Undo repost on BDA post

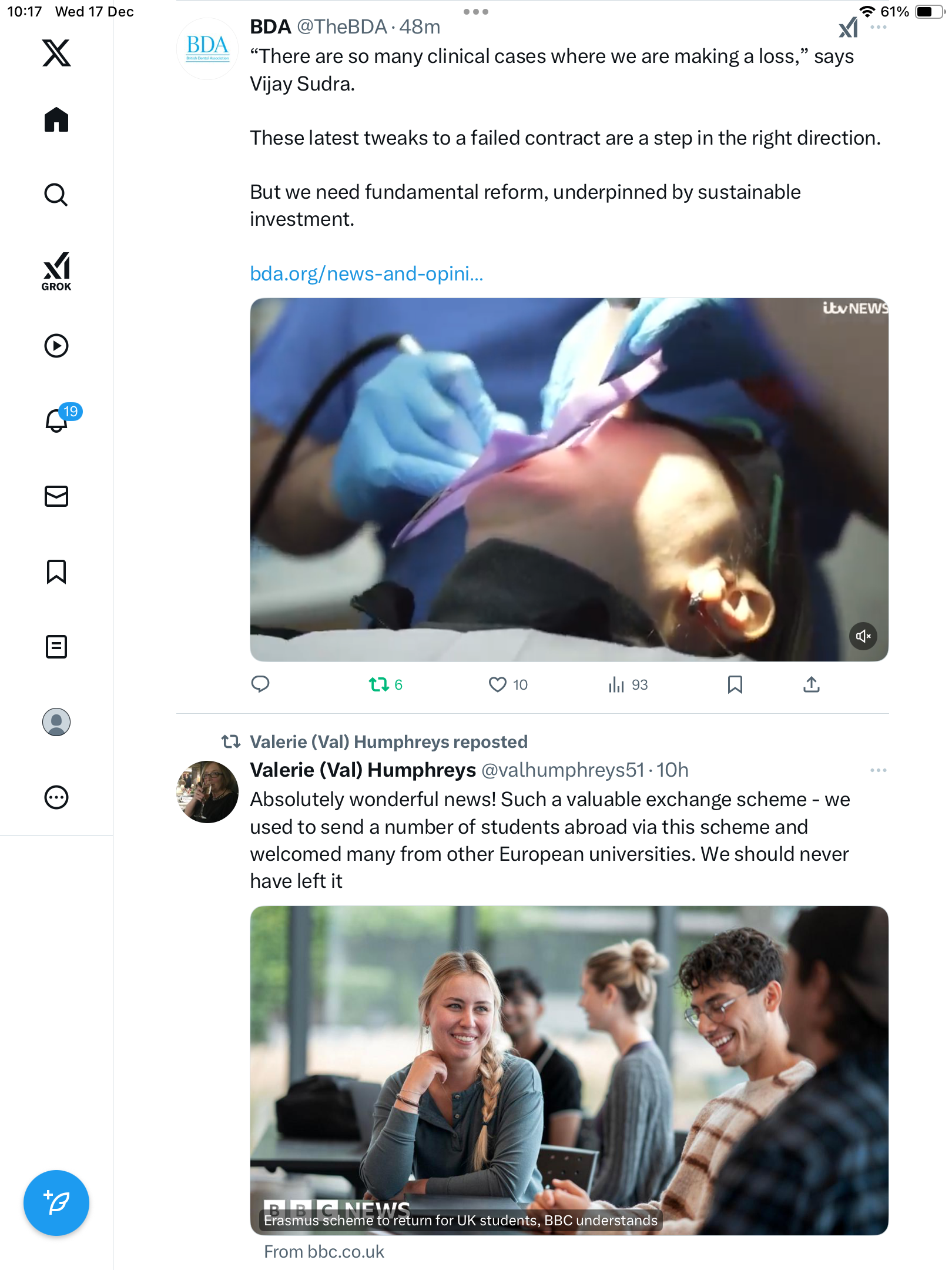point(379,684)
